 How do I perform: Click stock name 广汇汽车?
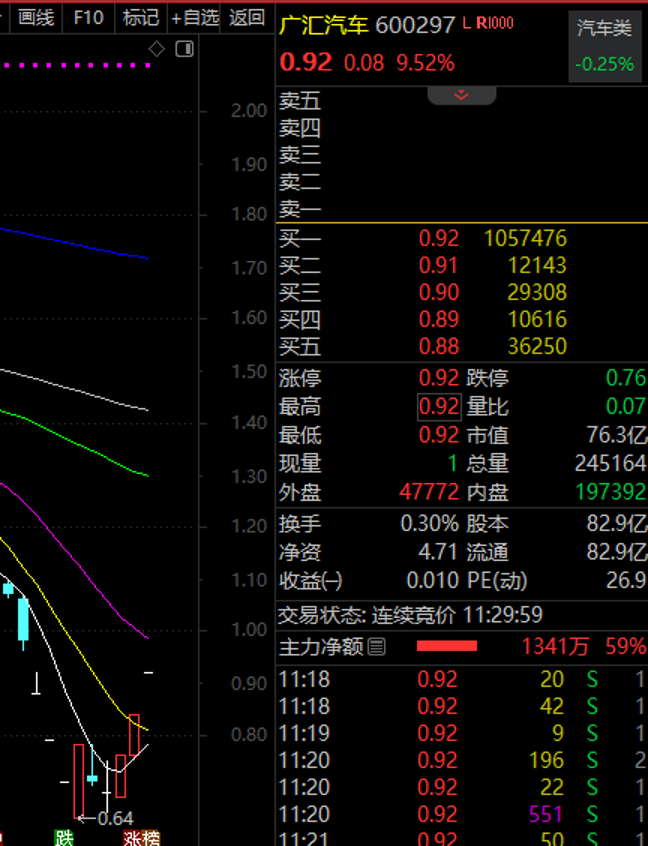[324, 24]
